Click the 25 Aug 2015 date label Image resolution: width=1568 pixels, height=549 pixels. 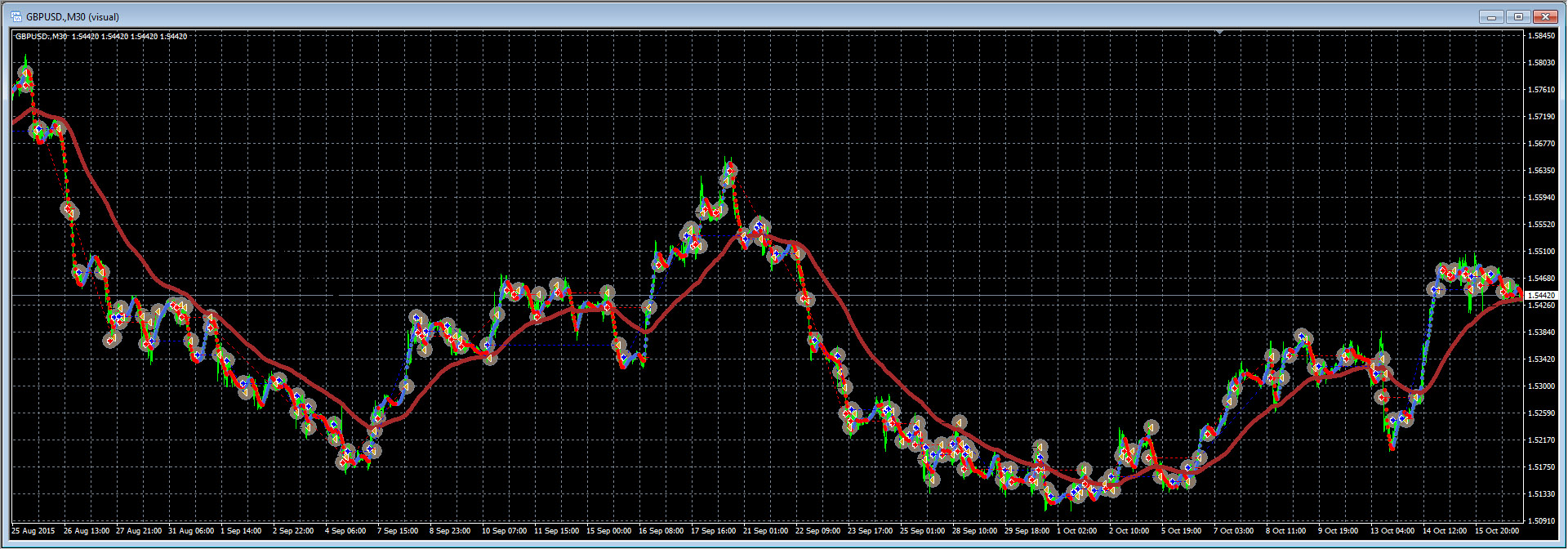33,531
